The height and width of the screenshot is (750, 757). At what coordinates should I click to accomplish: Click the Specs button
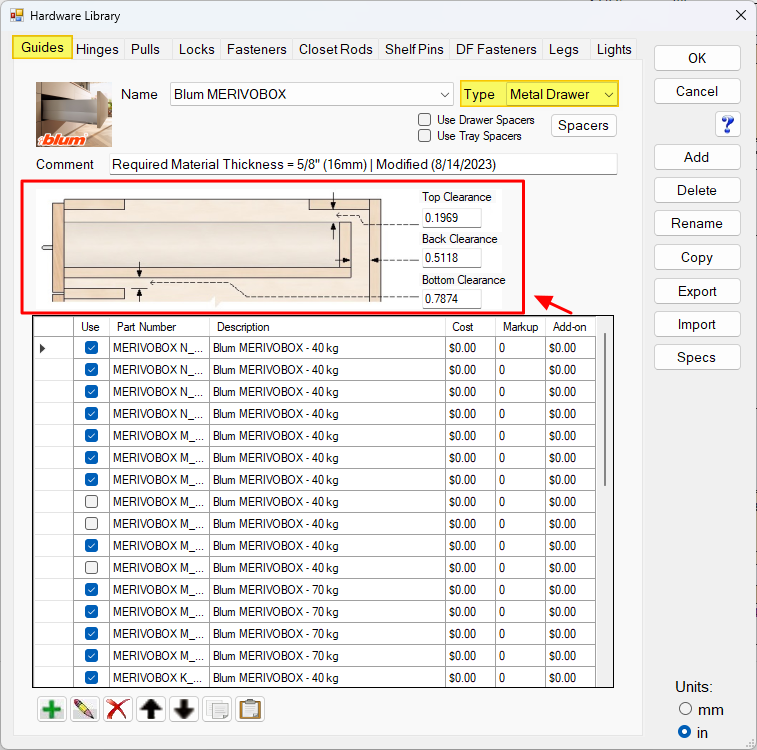click(696, 357)
